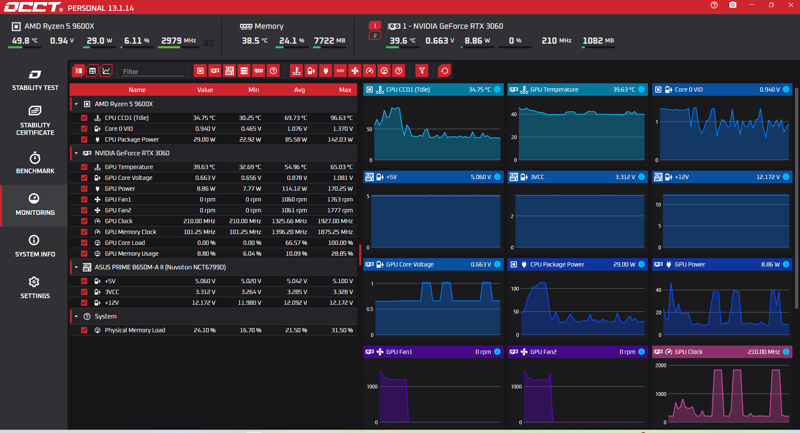Screen dimensions: 800x433
Task: Click the info icon on GPU Temperature graph
Action: coord(642,89)
